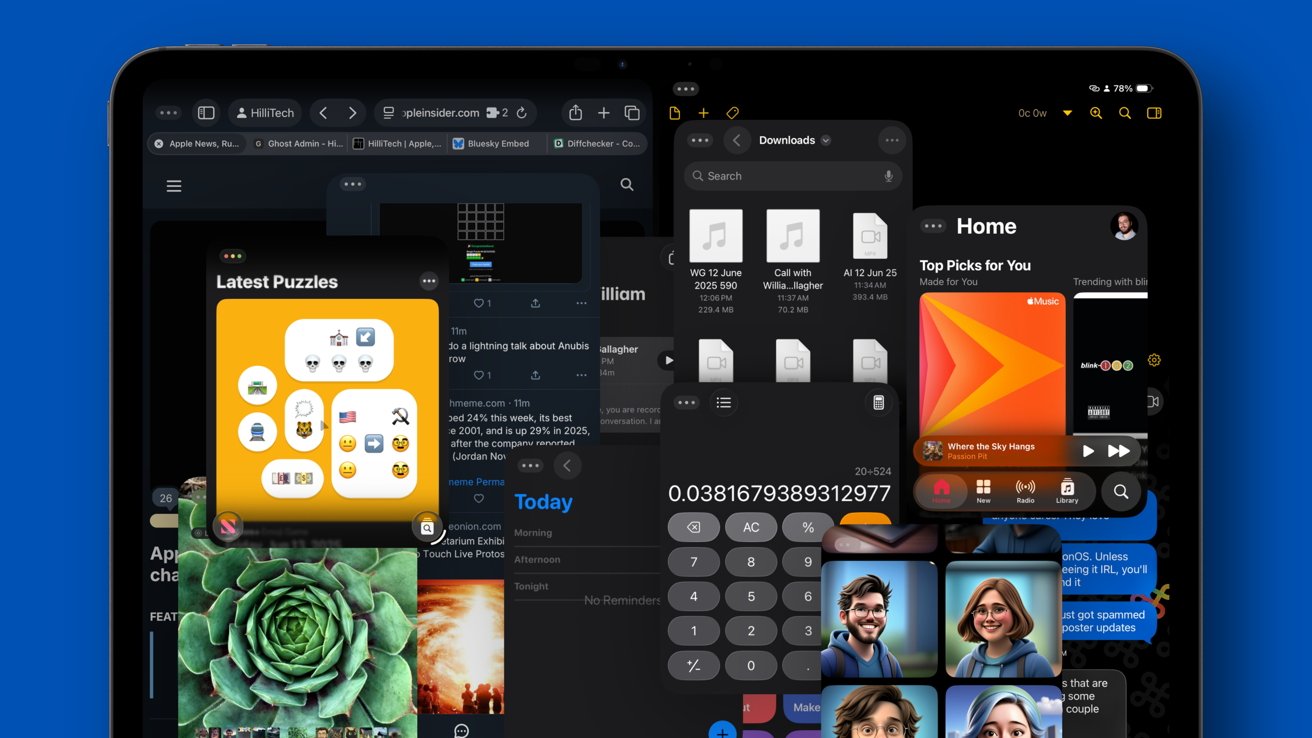The width and height of the screenshot is (1312, 738).
Task: Tap percent key on calculator
Action: pos(808,527)
